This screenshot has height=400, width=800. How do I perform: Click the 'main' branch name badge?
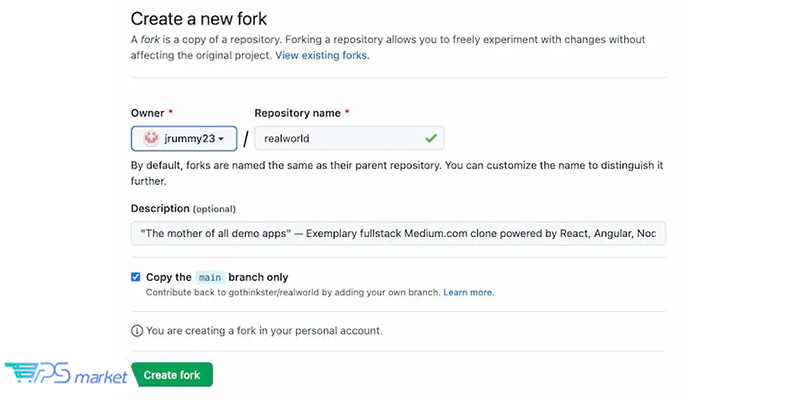pos(210,278)
